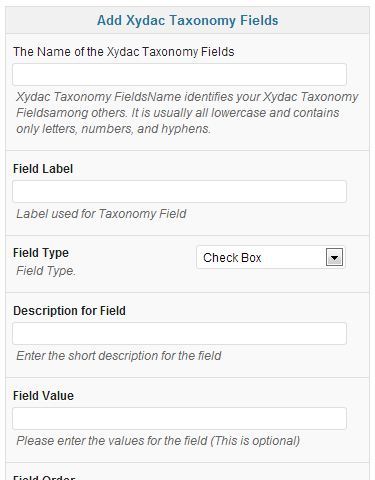Image resolution: width=375 pixels, height=480 pixels.
Task: Click the dropdown arrow next to Check Box
Action: click(x=334, y=258)
